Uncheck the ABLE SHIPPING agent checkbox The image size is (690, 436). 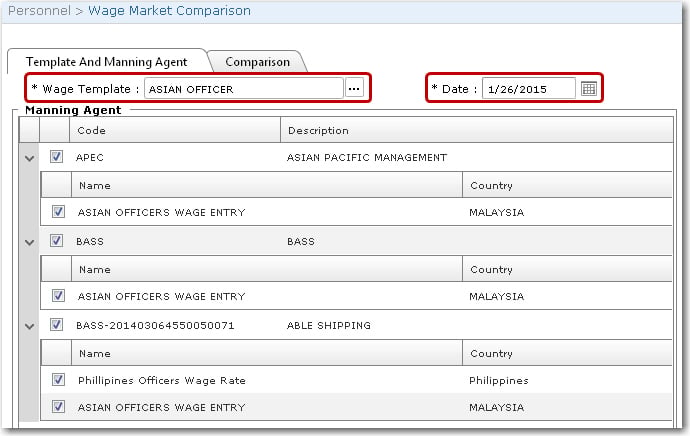(x=56, y=325)
